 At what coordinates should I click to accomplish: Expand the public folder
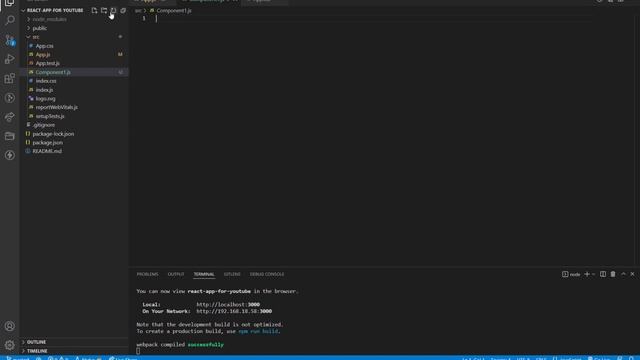coord(74,28)
